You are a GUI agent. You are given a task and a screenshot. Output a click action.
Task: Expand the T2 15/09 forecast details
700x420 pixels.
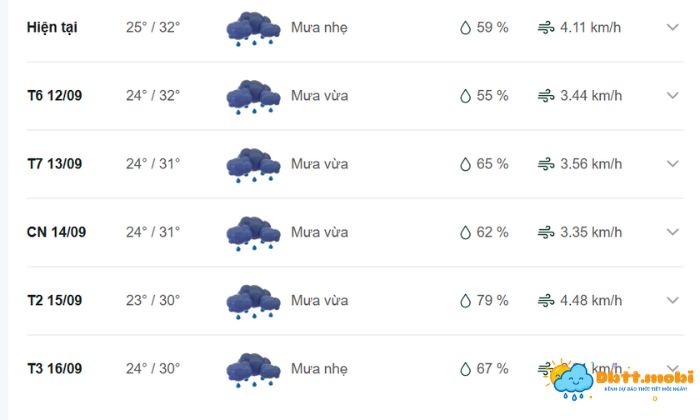point(672,300)
